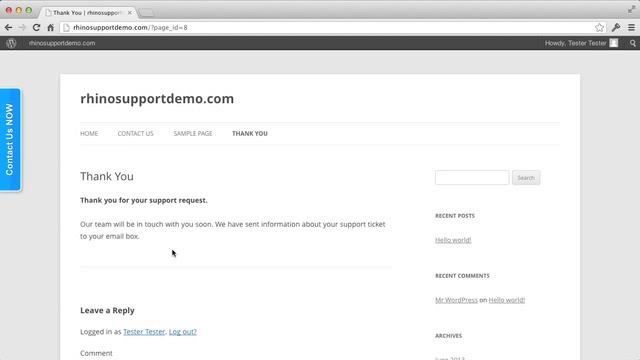Reload the page with the refresh icon

pos(36,27)
